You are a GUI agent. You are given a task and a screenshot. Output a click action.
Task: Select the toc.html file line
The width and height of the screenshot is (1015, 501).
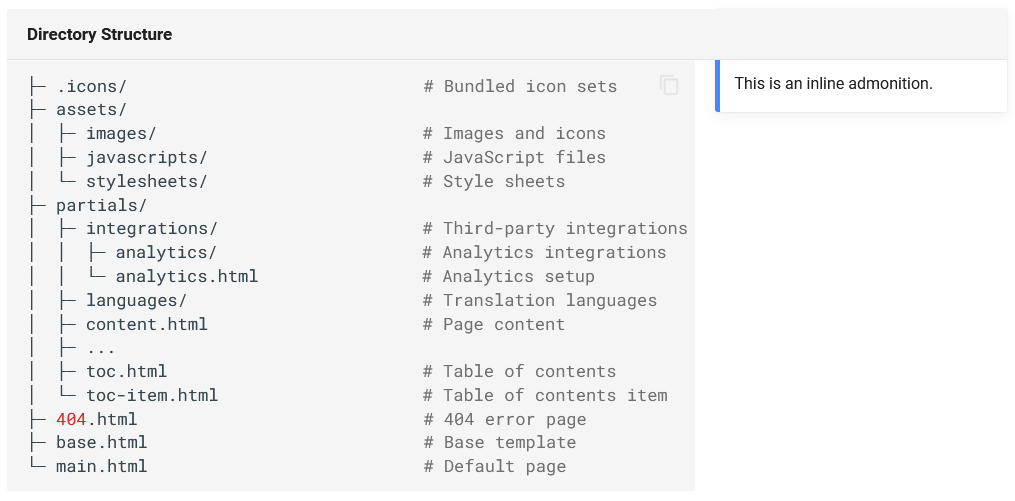[126, 372]
